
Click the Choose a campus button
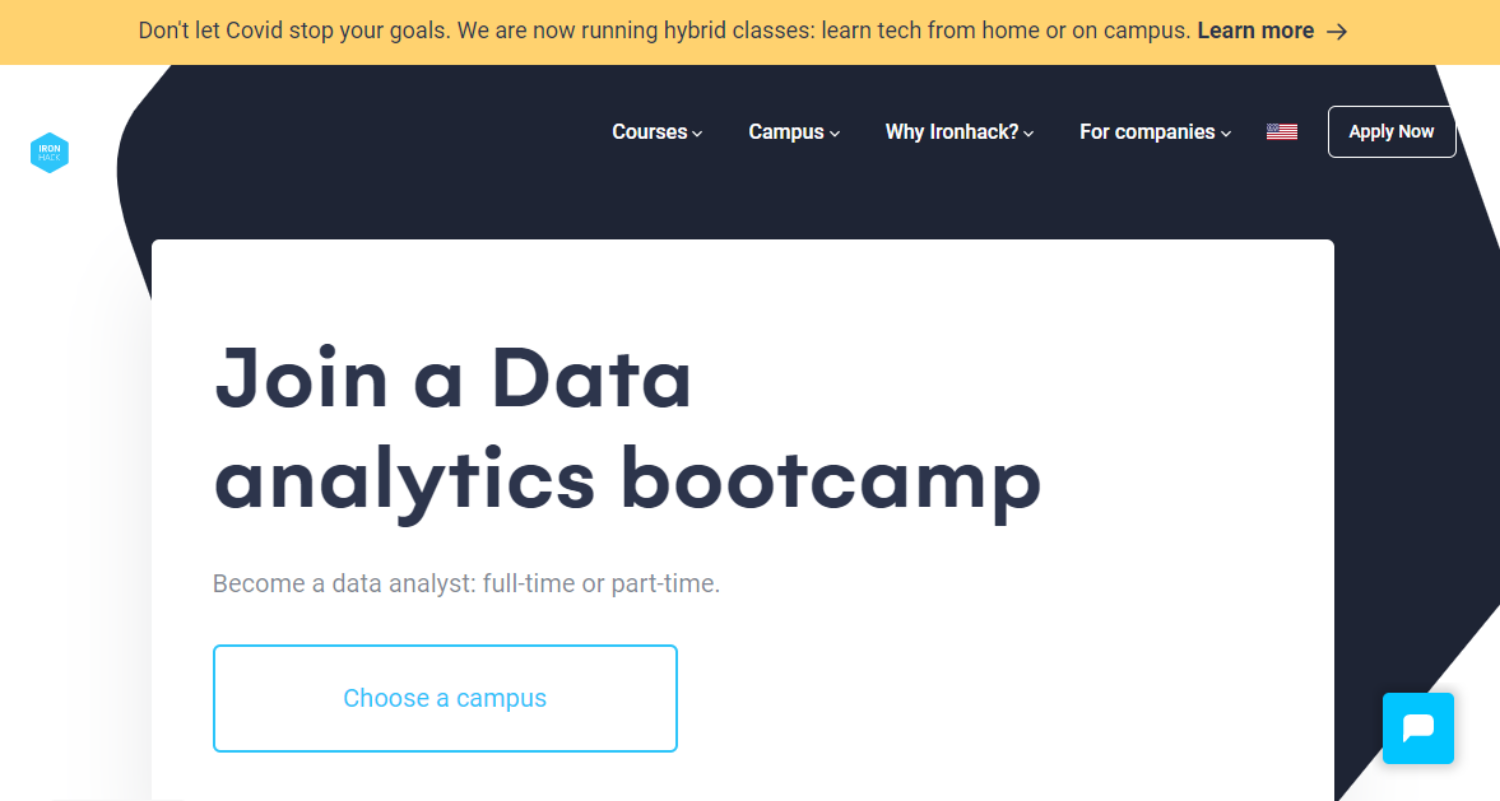coord(445,698)
